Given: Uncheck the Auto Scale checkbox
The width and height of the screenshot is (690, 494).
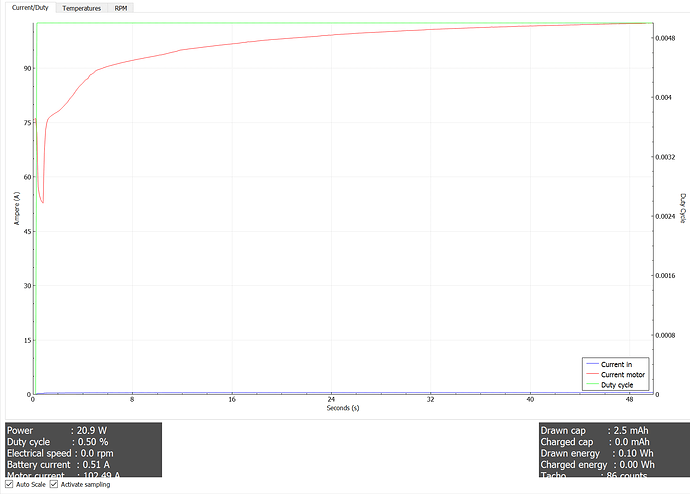Looking at the screenshot, I should 11,484.
